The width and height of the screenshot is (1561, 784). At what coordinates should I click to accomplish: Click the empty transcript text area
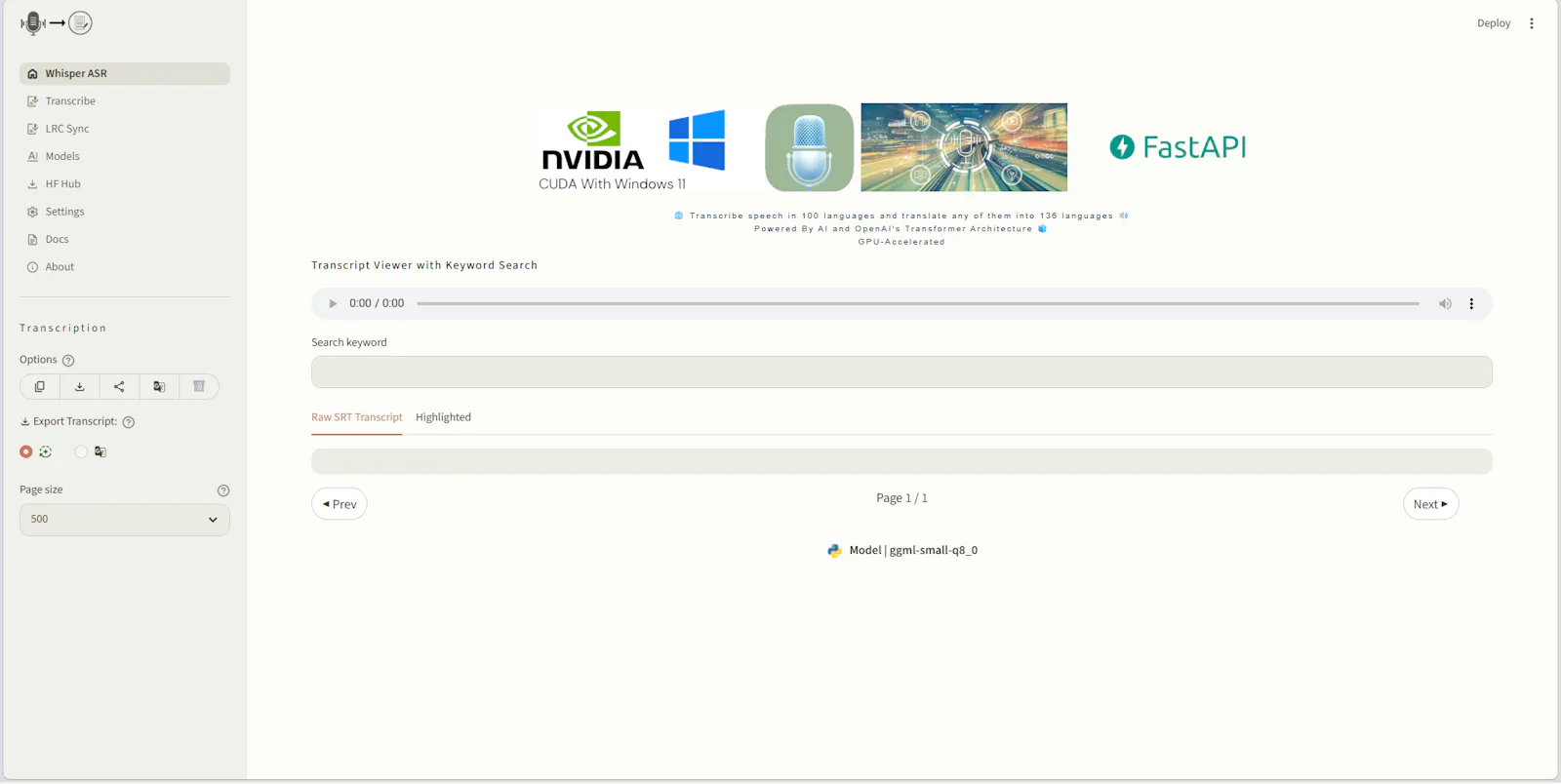(x=901, y=461)
